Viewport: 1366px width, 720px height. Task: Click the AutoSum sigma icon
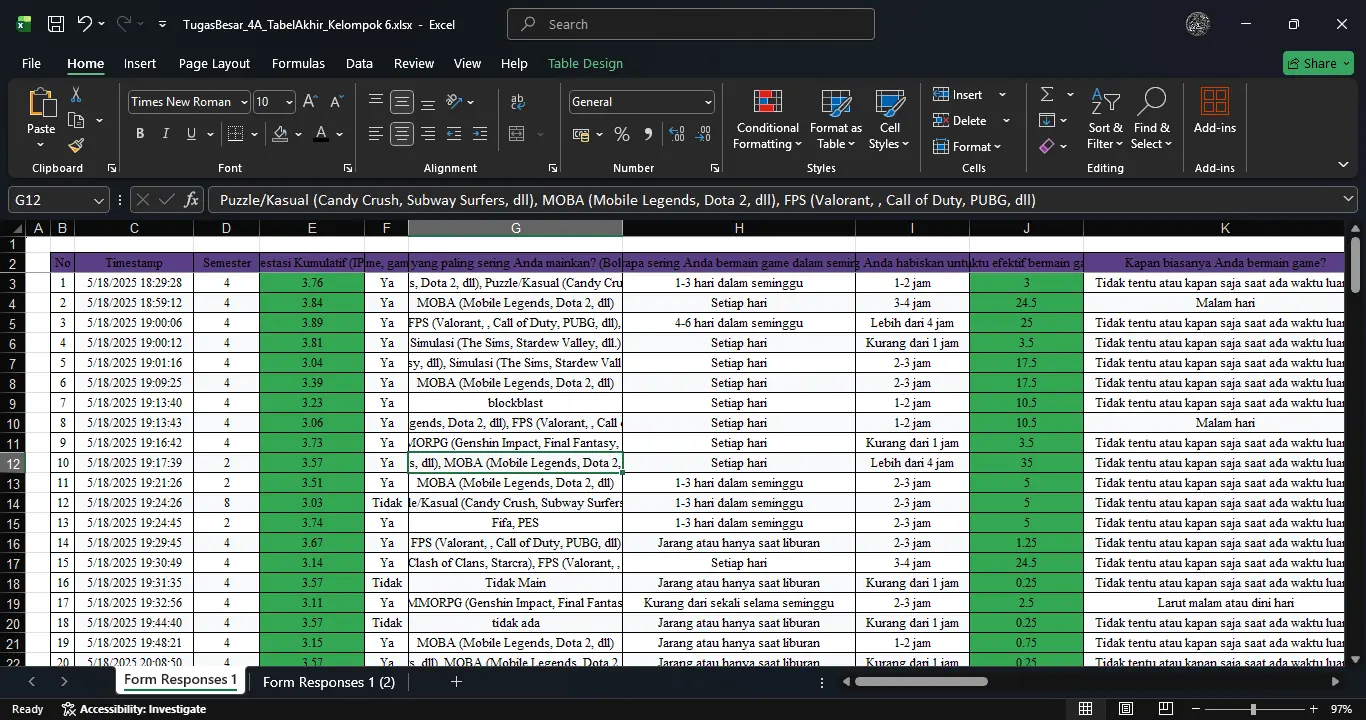[x=1047, y=94]
